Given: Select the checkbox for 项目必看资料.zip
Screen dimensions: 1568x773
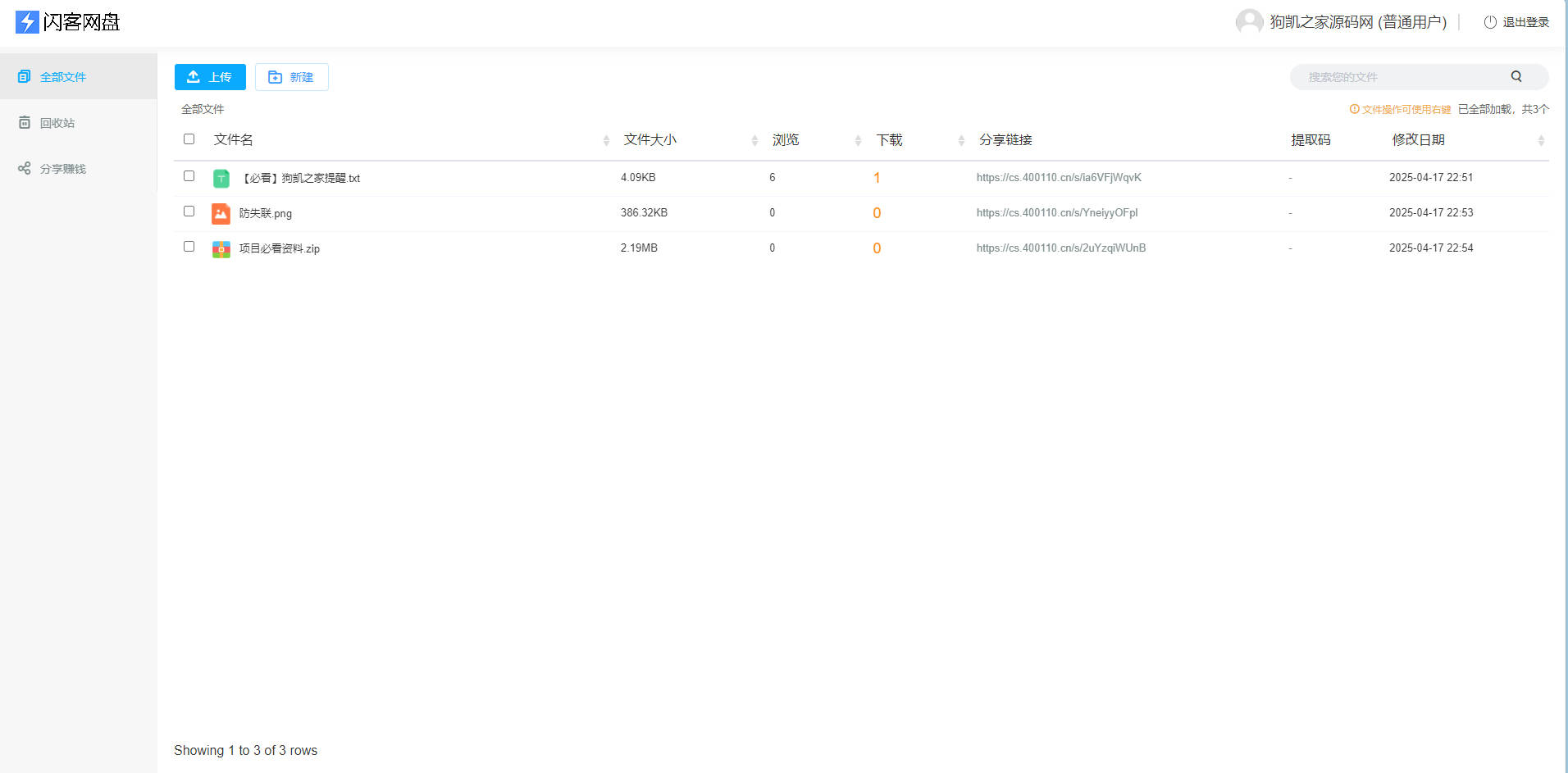Looking at the screenshot, I should (189, 247).
